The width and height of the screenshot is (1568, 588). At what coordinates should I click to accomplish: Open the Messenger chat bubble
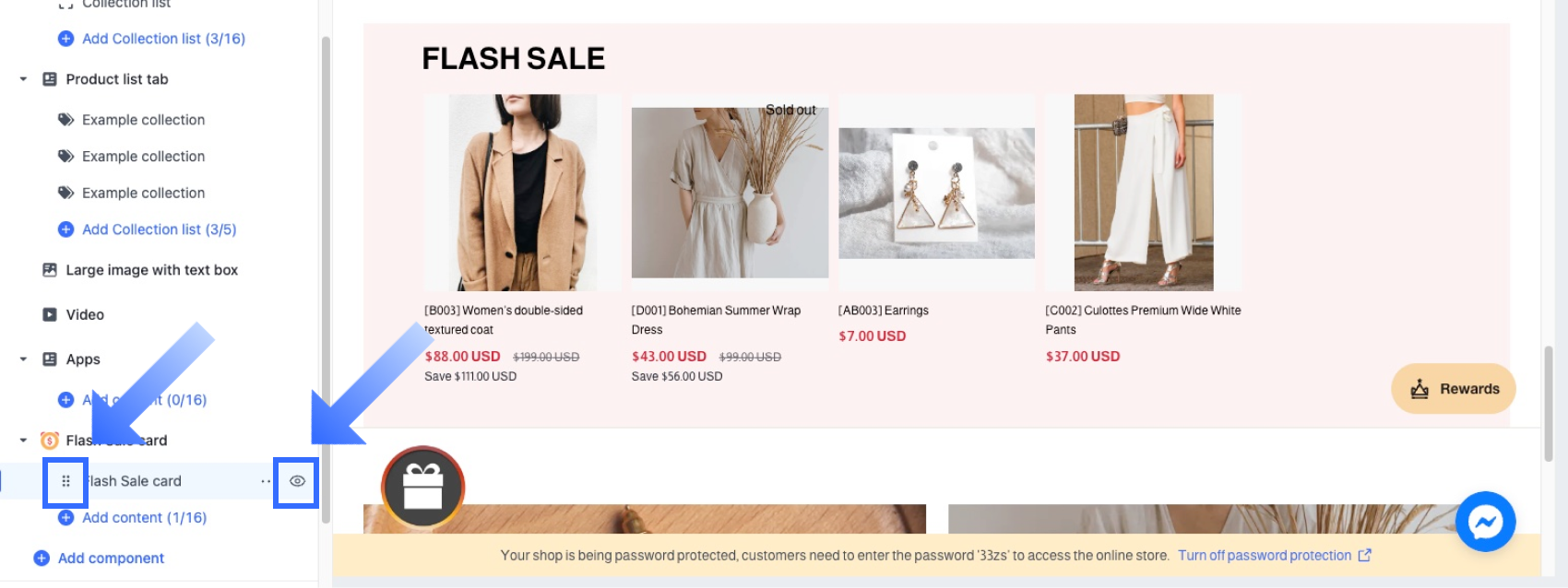(x=1486, y=522)
